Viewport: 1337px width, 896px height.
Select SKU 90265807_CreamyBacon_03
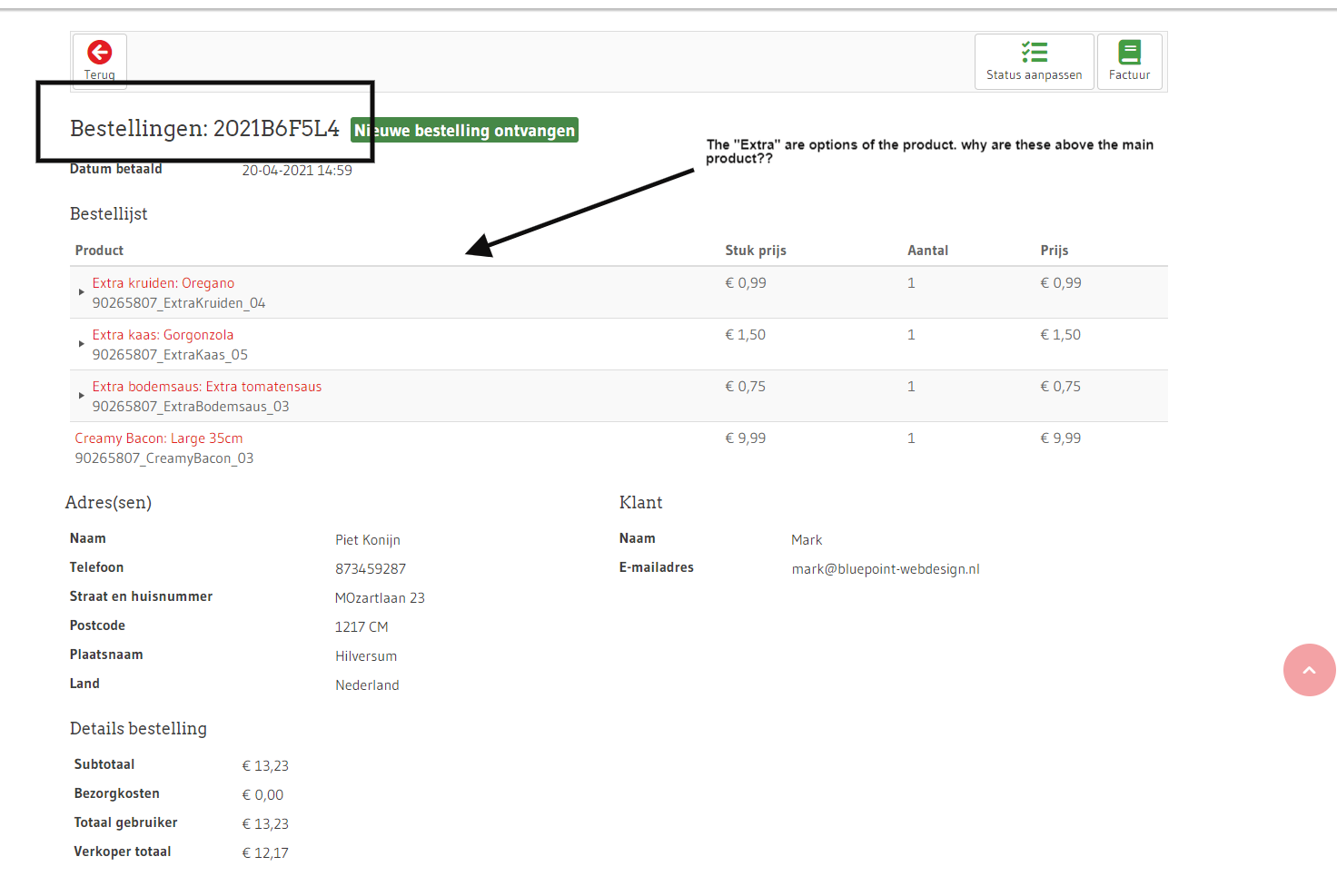(164, 458)
